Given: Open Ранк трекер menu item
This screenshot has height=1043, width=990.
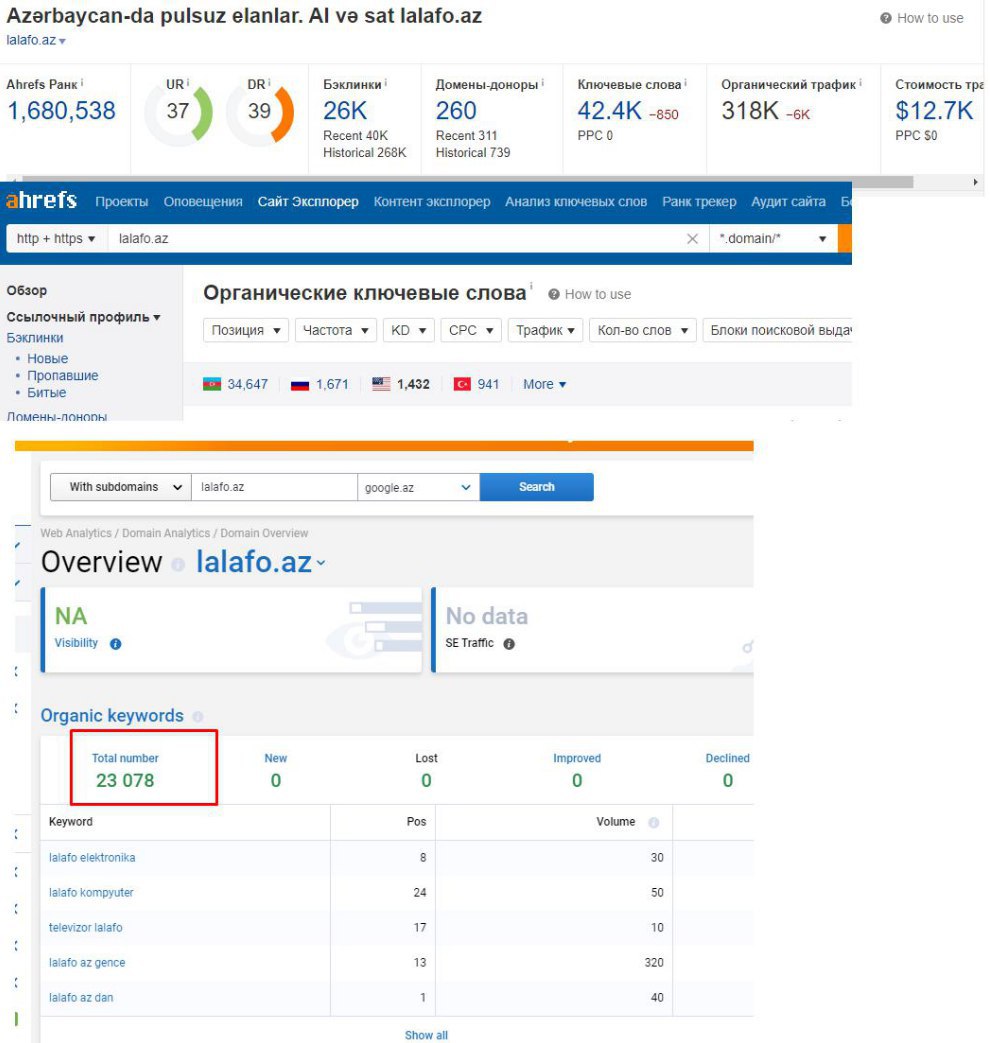Looking at the screenshot, I should point(699,202).
